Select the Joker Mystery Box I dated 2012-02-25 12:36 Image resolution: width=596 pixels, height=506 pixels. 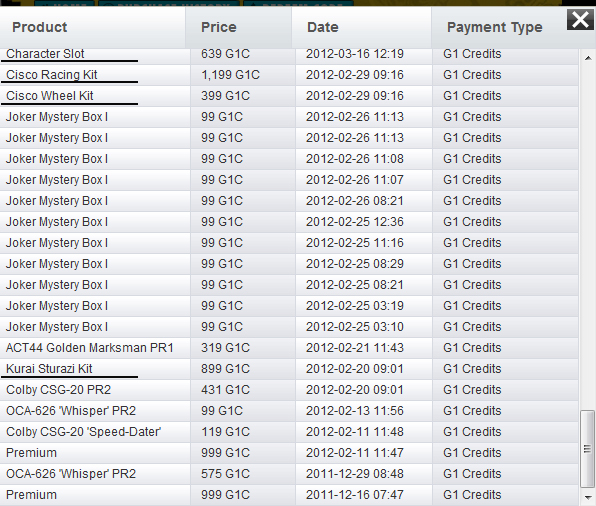coord(289,222)
